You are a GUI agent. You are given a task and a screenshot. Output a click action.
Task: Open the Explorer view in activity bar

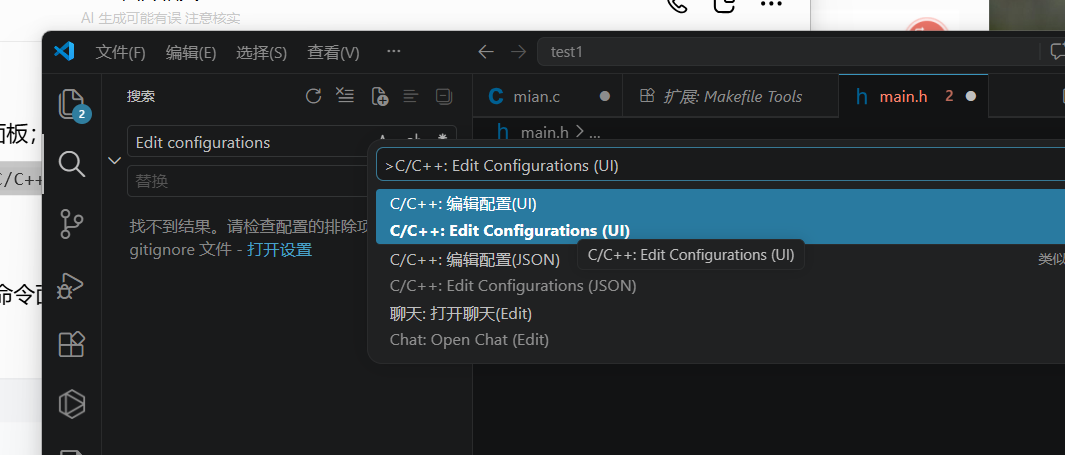[72, 105]
